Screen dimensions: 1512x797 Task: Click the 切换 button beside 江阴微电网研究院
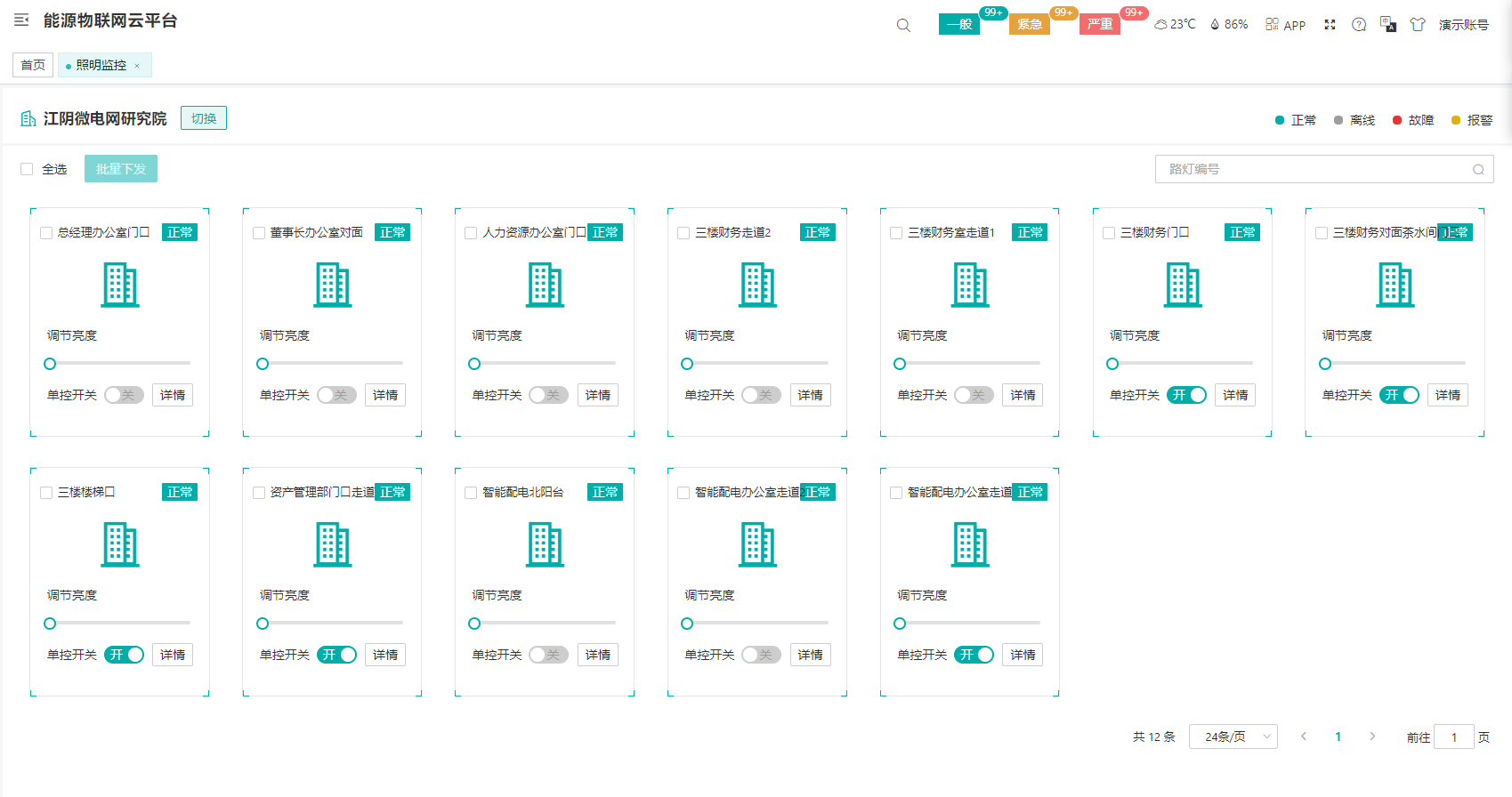point(204,118)
